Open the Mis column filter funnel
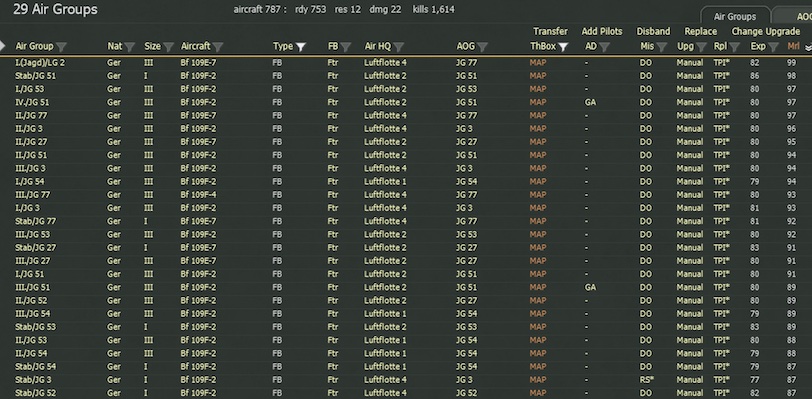The height and width of the screenshot is (399, 812). (x=661, y=47)
